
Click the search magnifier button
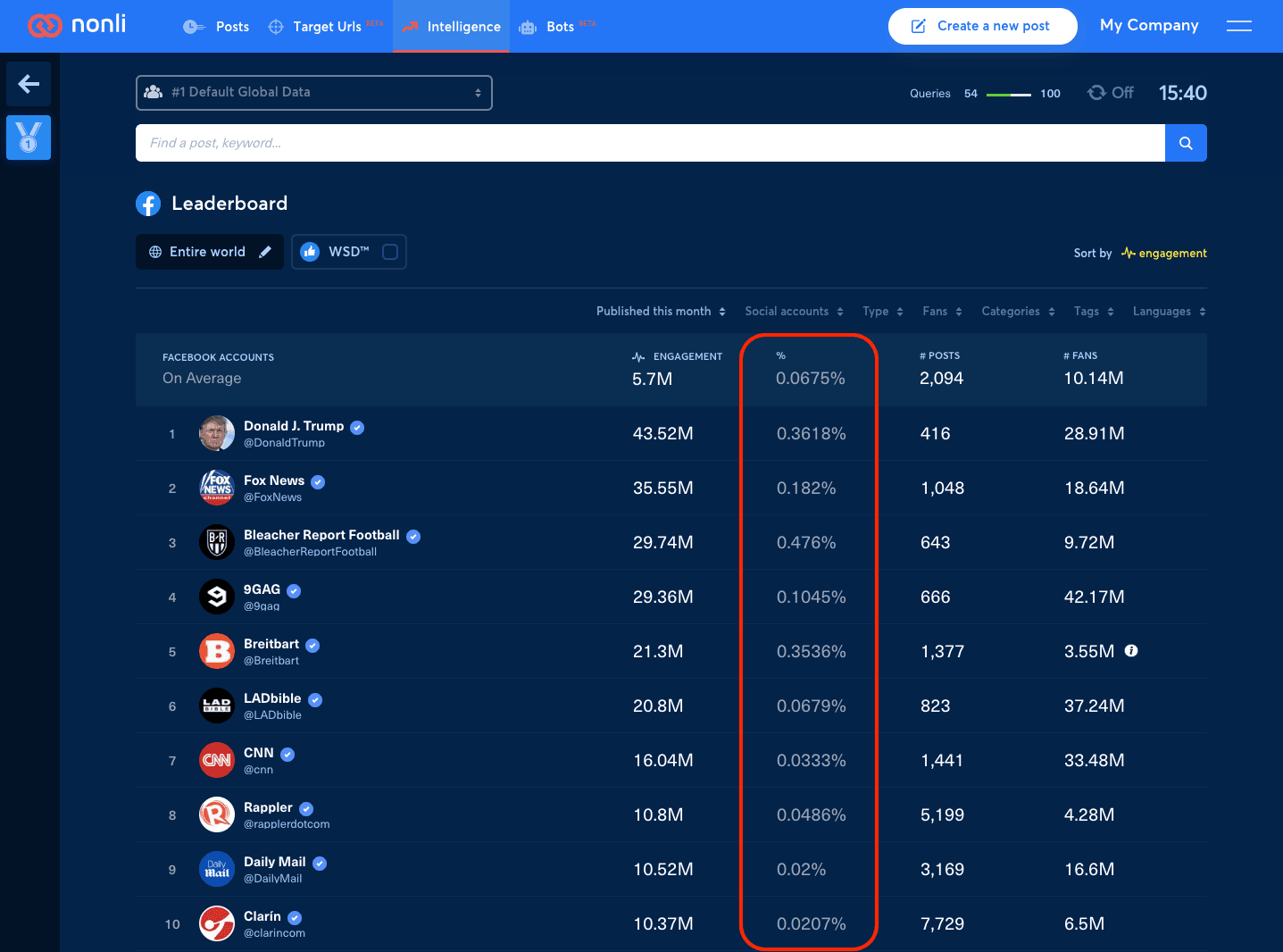coord(1186,143)
